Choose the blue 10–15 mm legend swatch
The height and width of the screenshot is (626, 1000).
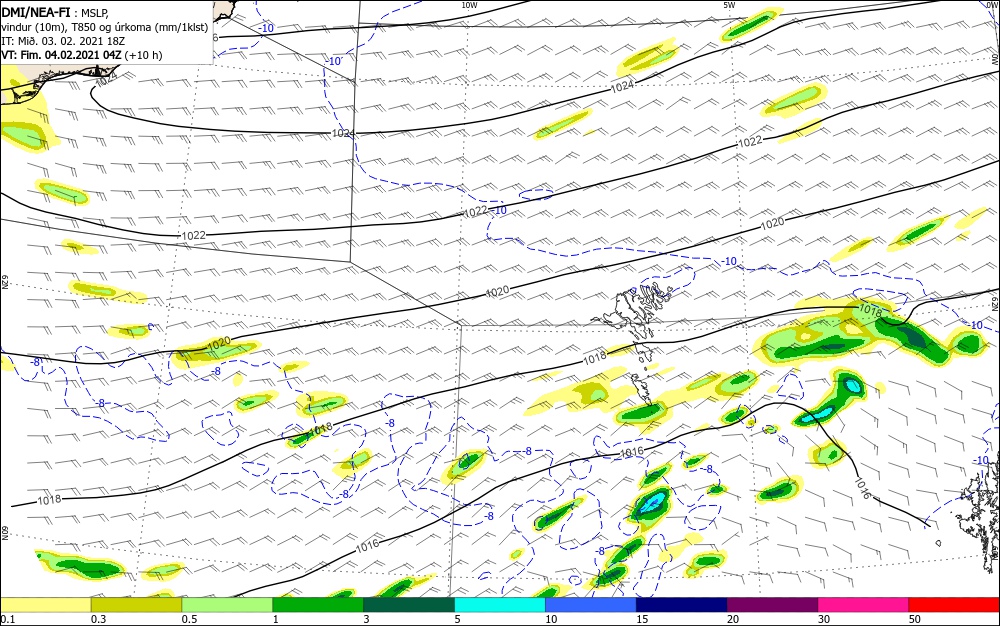point(591,605)
